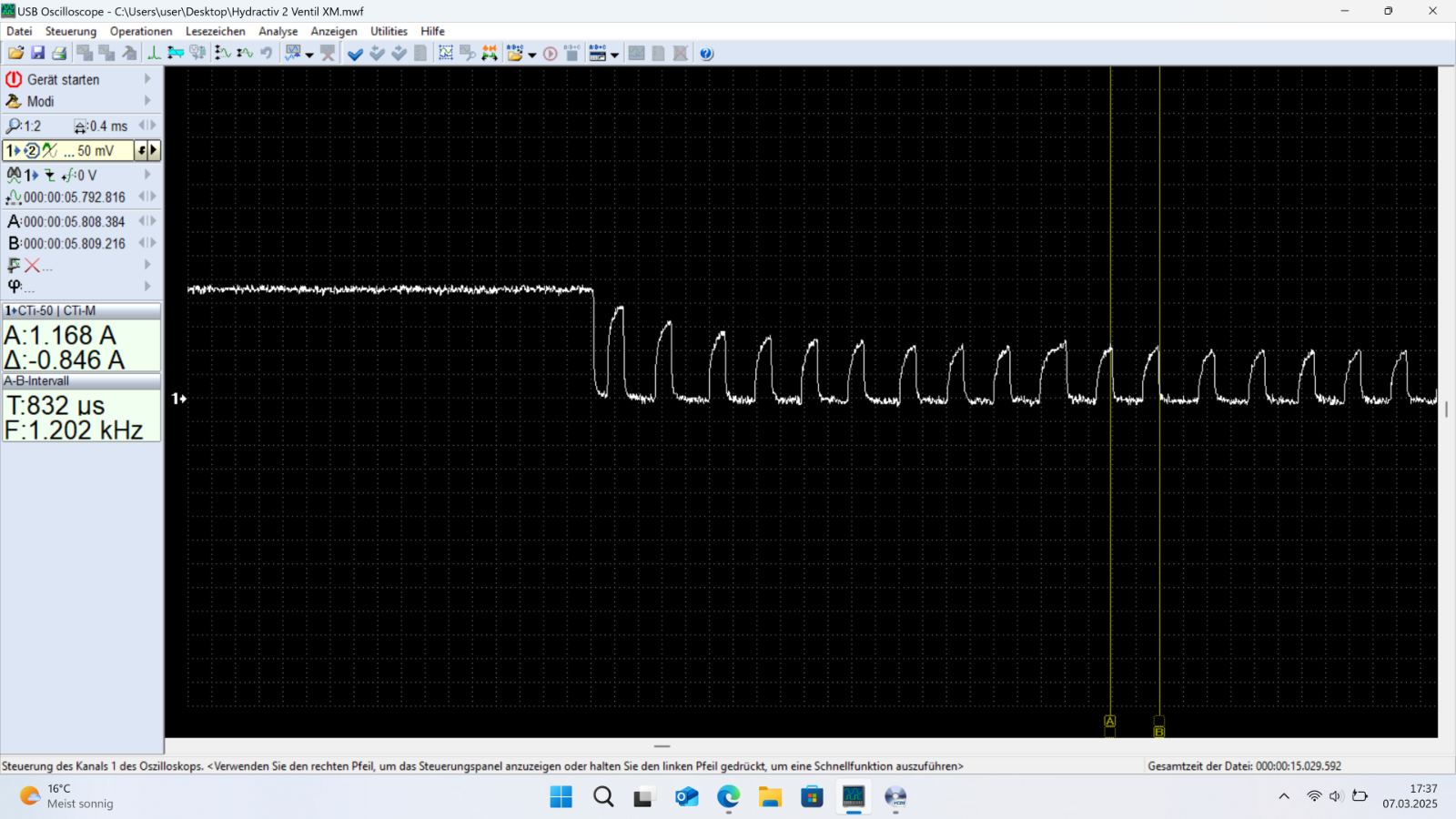Open a file with the folder icon

click(x=15, y=53)
